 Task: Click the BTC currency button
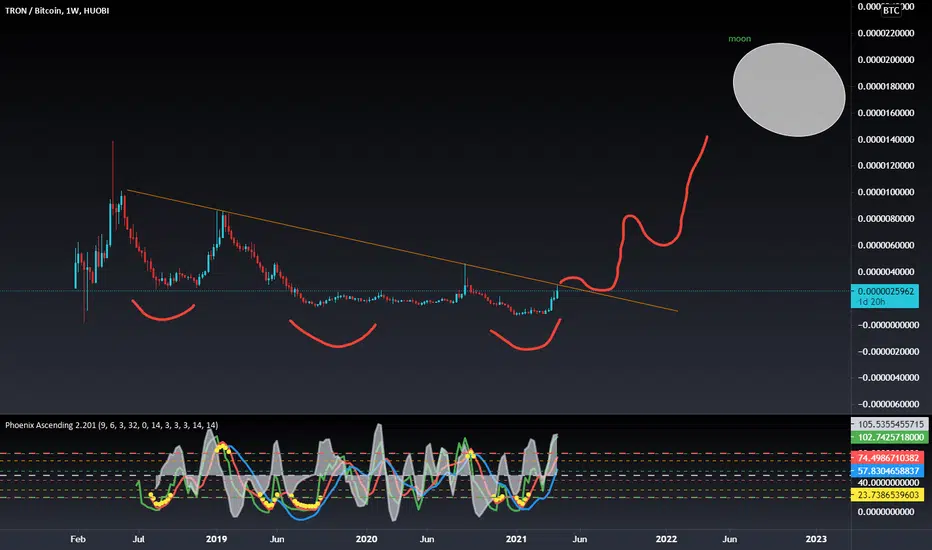coord(891,11)
